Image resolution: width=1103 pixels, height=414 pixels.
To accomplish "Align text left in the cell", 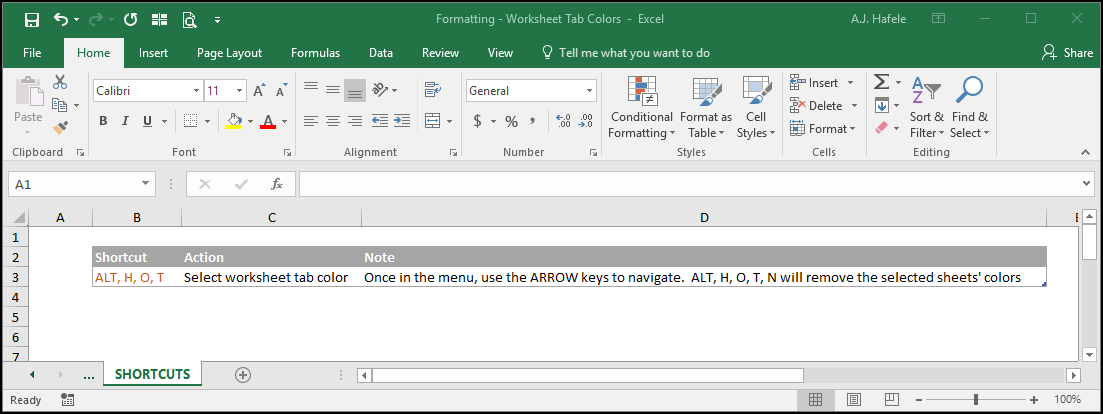I will (x=310, y=121).
